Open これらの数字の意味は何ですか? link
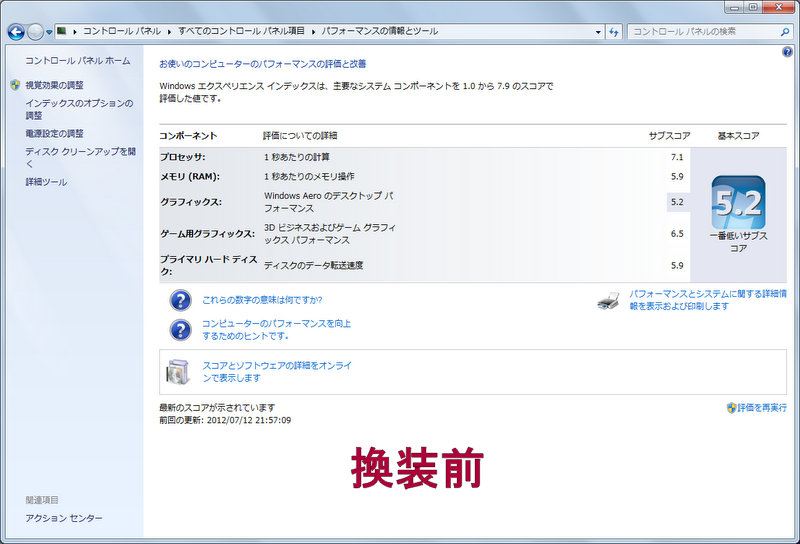The height and width of the screenshot is (544, 800). coord(262,300)
